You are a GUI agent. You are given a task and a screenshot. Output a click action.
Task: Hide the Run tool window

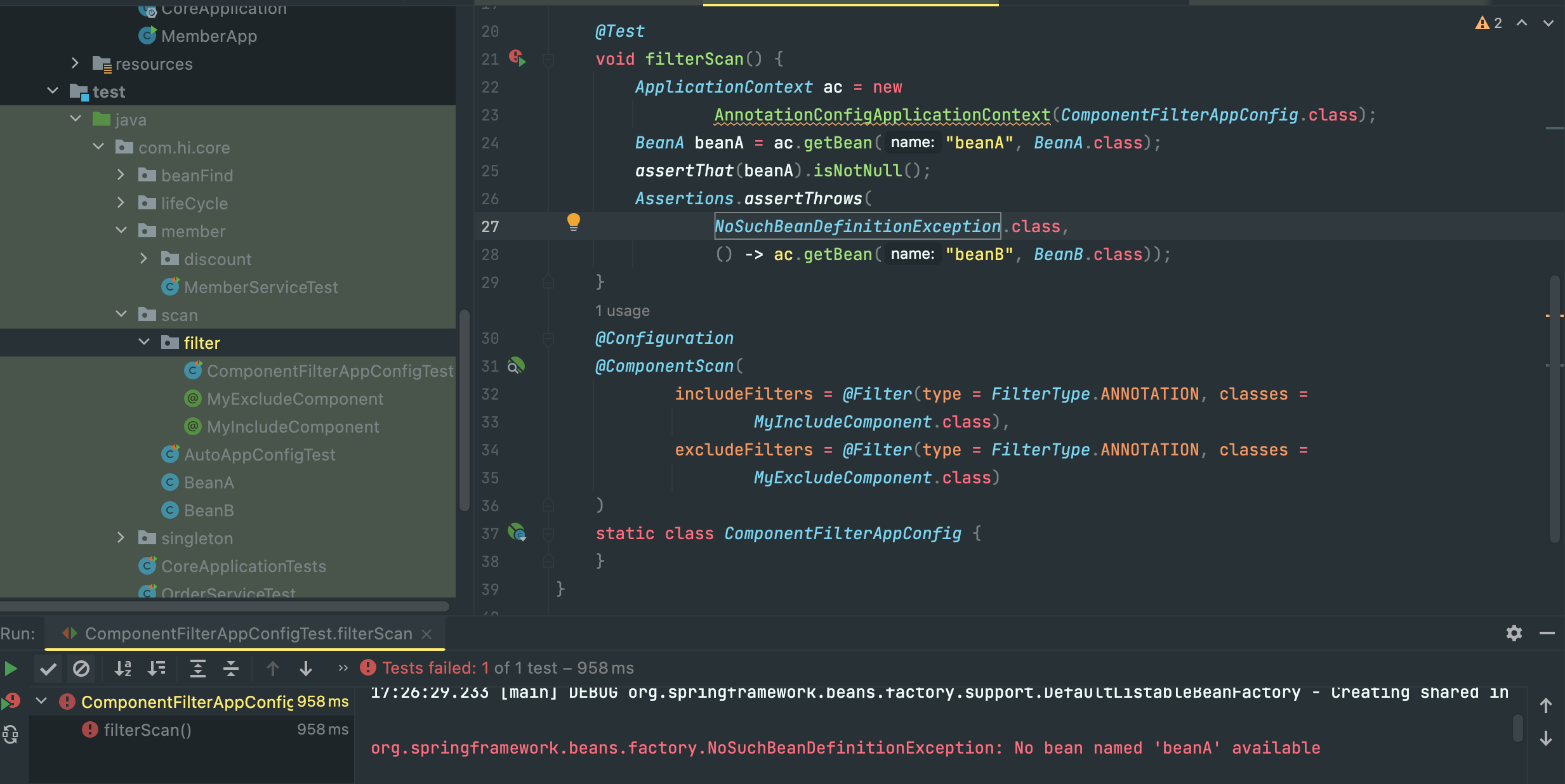(x=1547, y=633)
